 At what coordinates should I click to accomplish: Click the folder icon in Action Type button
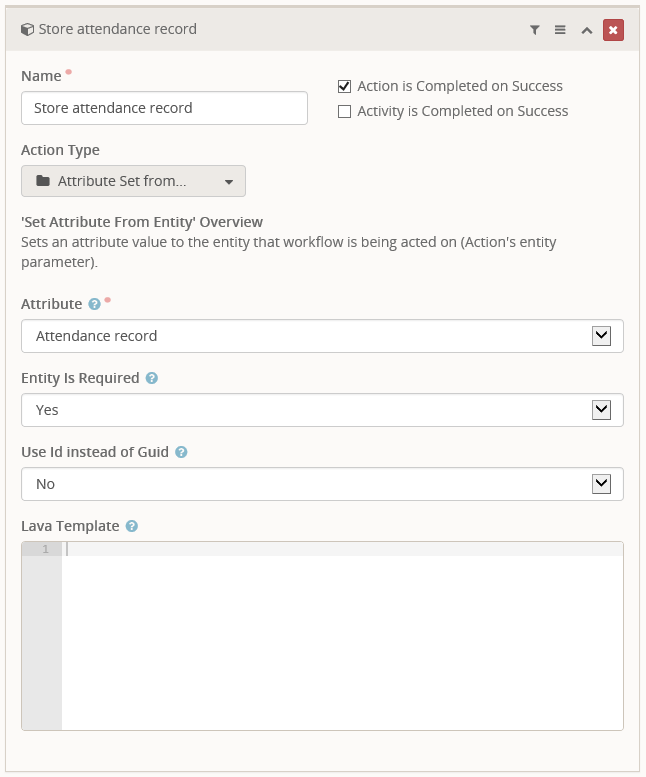42,181
